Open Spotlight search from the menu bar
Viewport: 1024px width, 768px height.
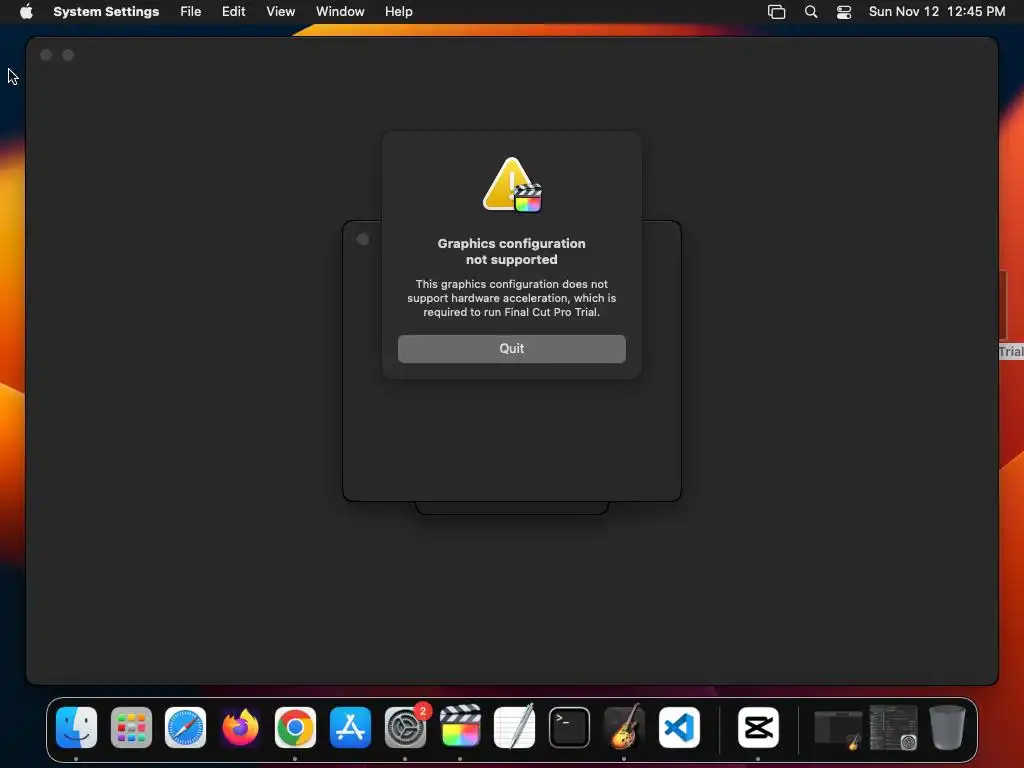(810, 12)
